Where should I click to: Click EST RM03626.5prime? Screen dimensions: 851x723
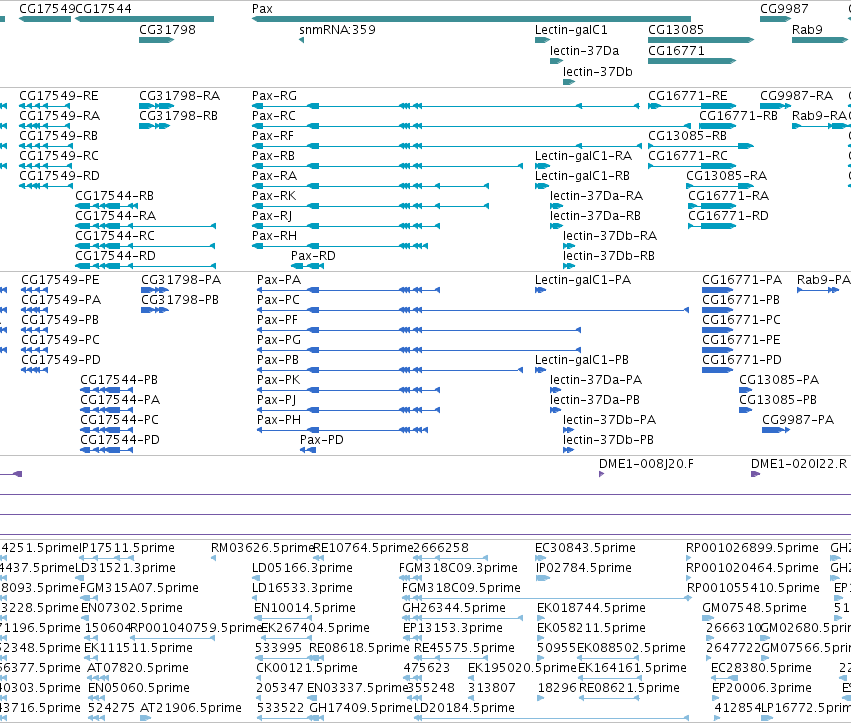coord(213,557)
